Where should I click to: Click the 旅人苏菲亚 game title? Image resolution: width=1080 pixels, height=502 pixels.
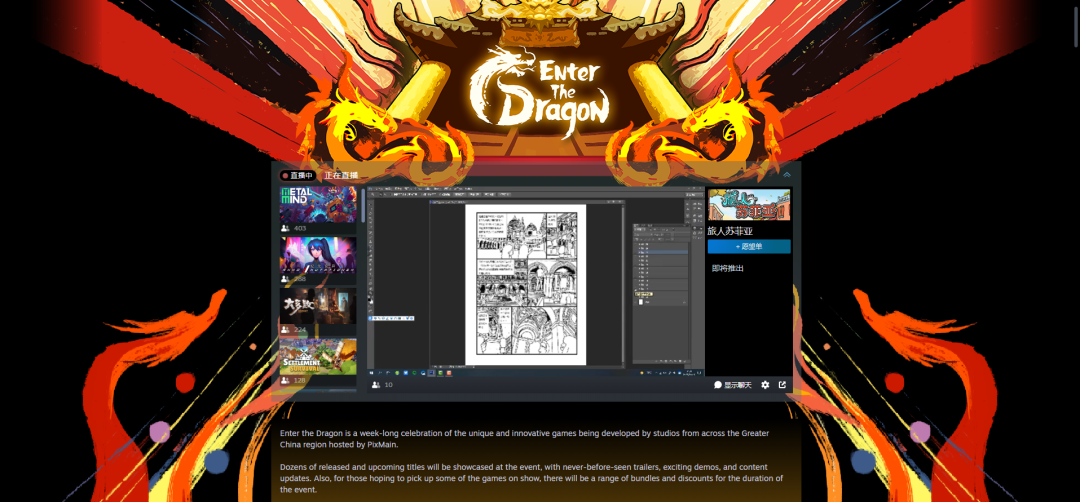point(730,231)
